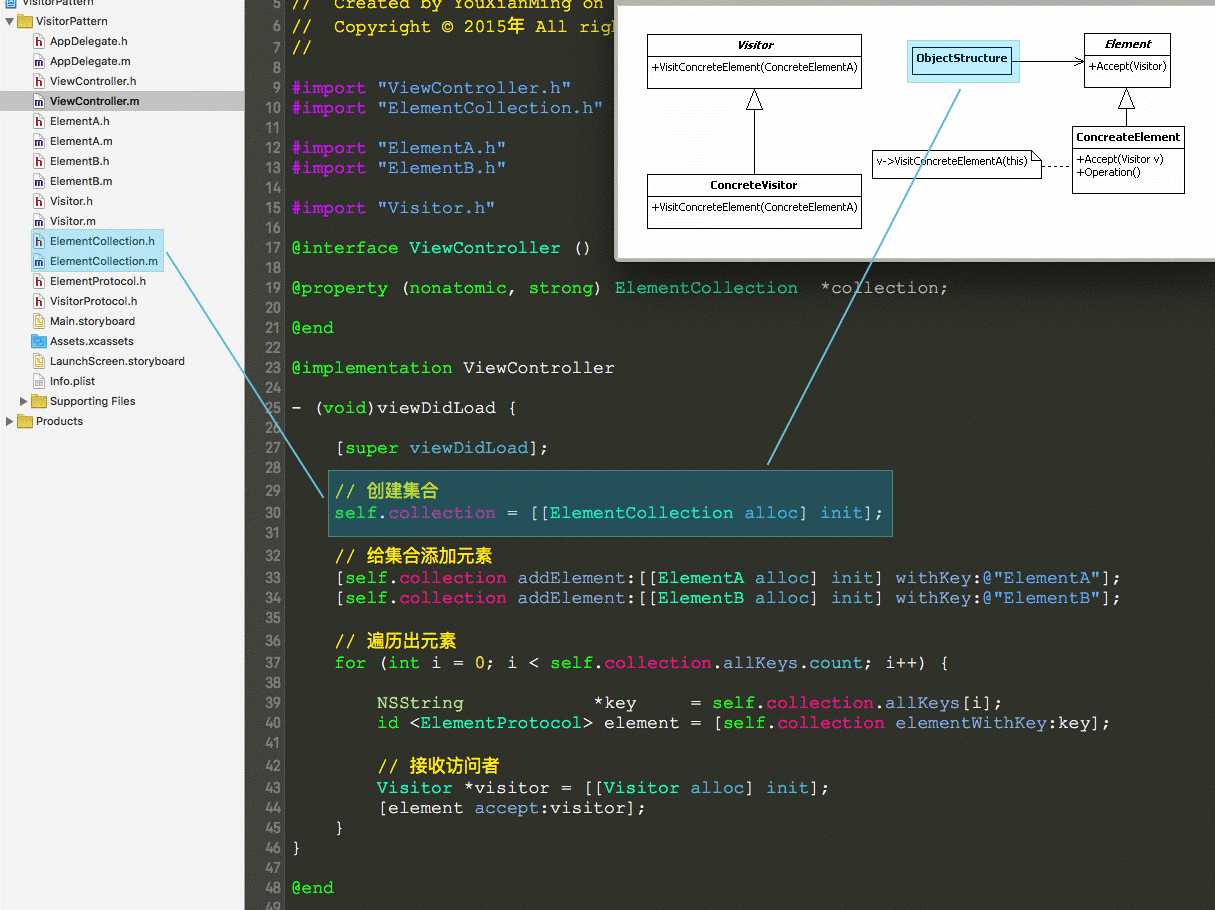Select ViewController.h file

93,81
